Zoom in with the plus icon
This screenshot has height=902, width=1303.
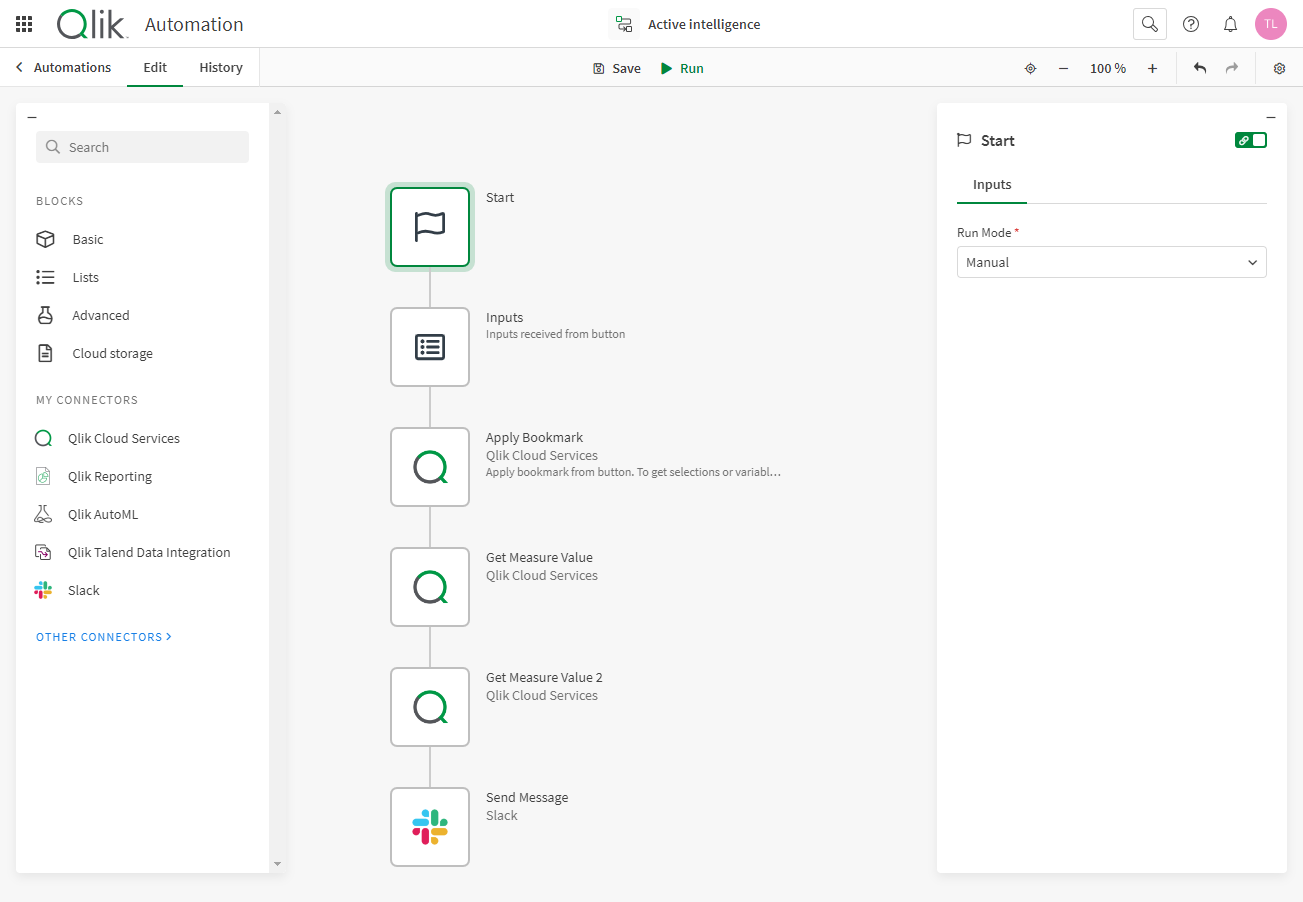click(x=1152, y=68)
